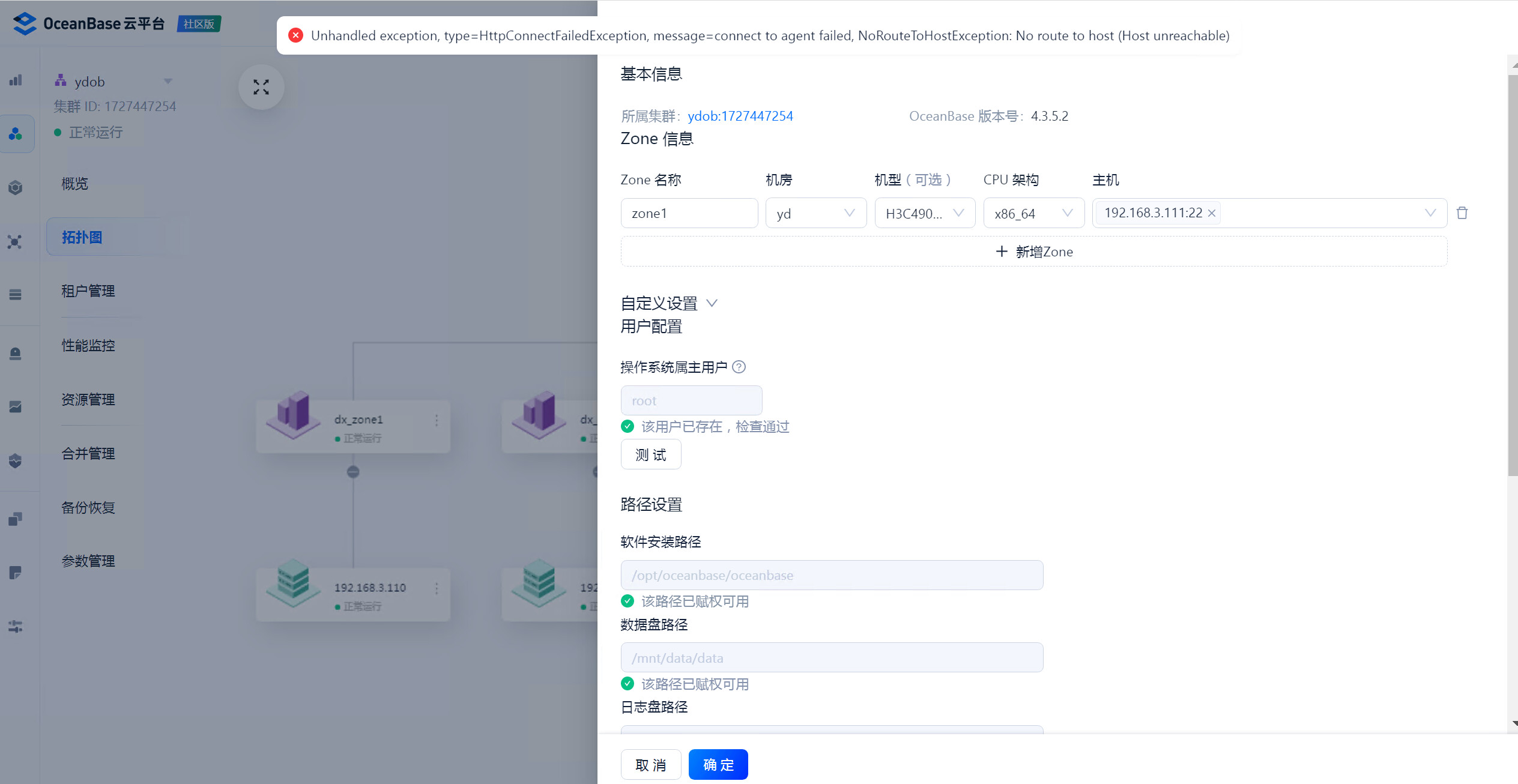Dismiss the red error notification icon

pos(295,35)
